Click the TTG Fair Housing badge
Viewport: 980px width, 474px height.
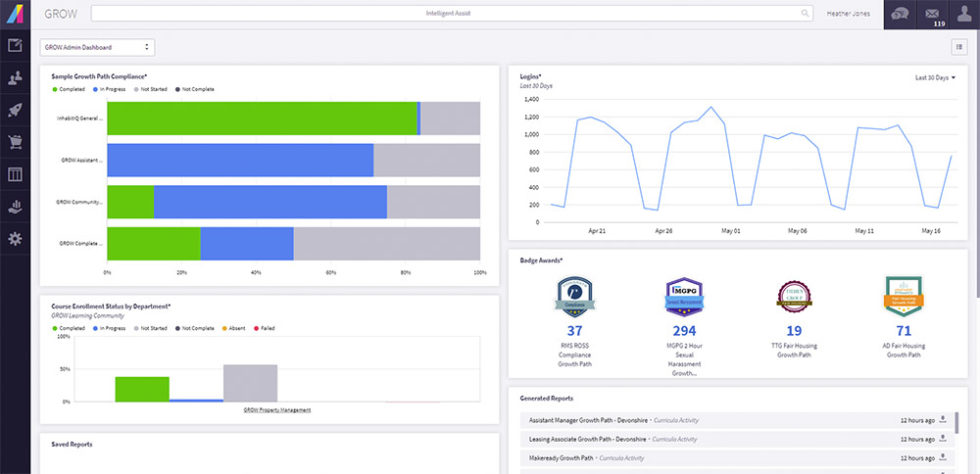794,296
